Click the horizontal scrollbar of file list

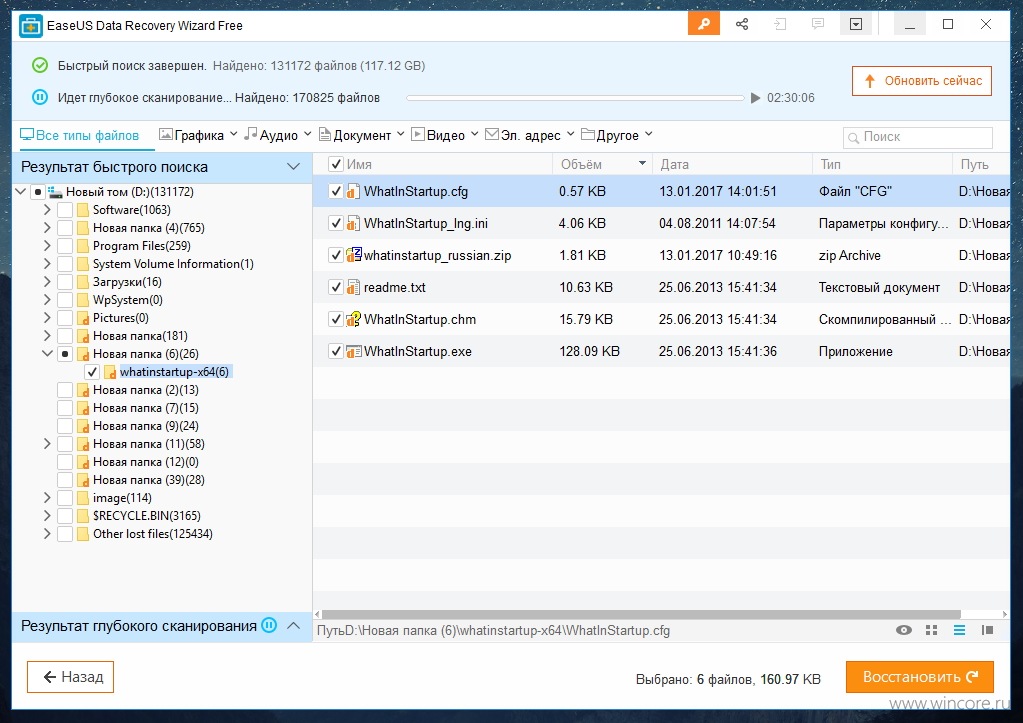coord(641,614)
